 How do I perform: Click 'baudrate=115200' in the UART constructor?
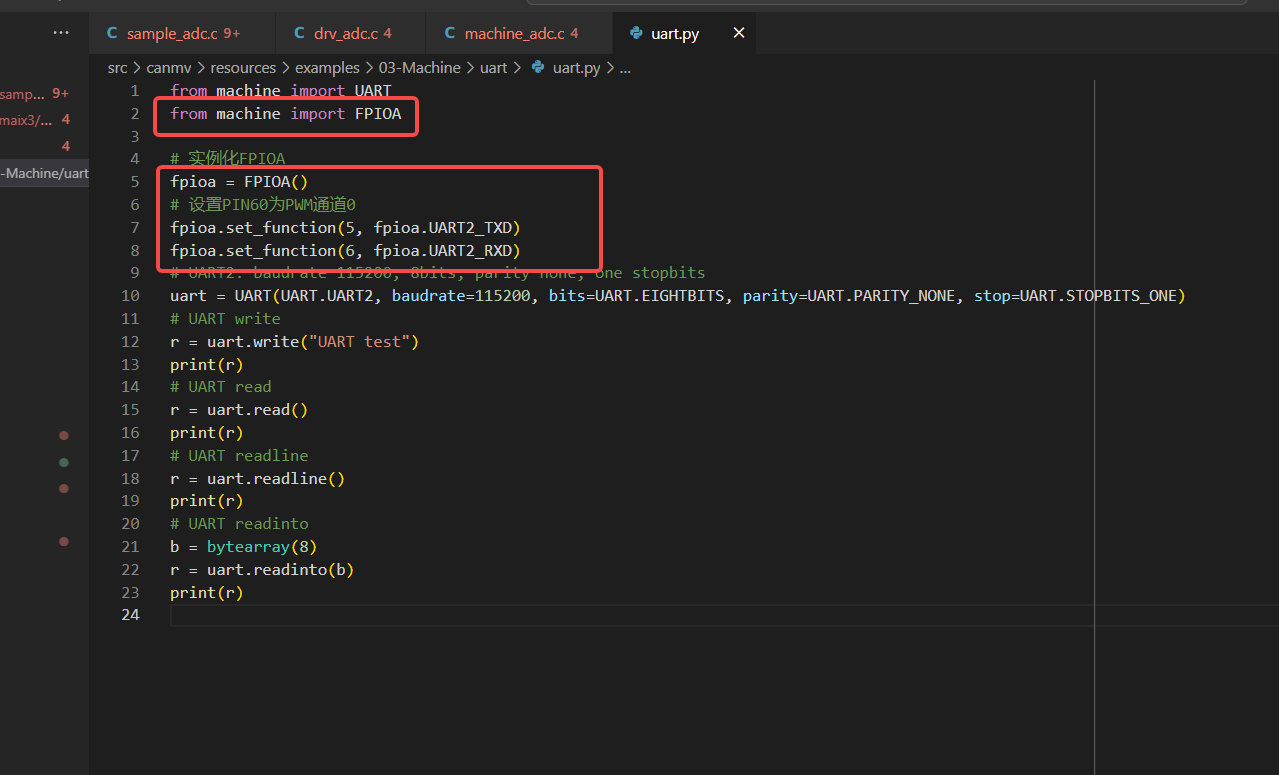click(x=461, y=296)
